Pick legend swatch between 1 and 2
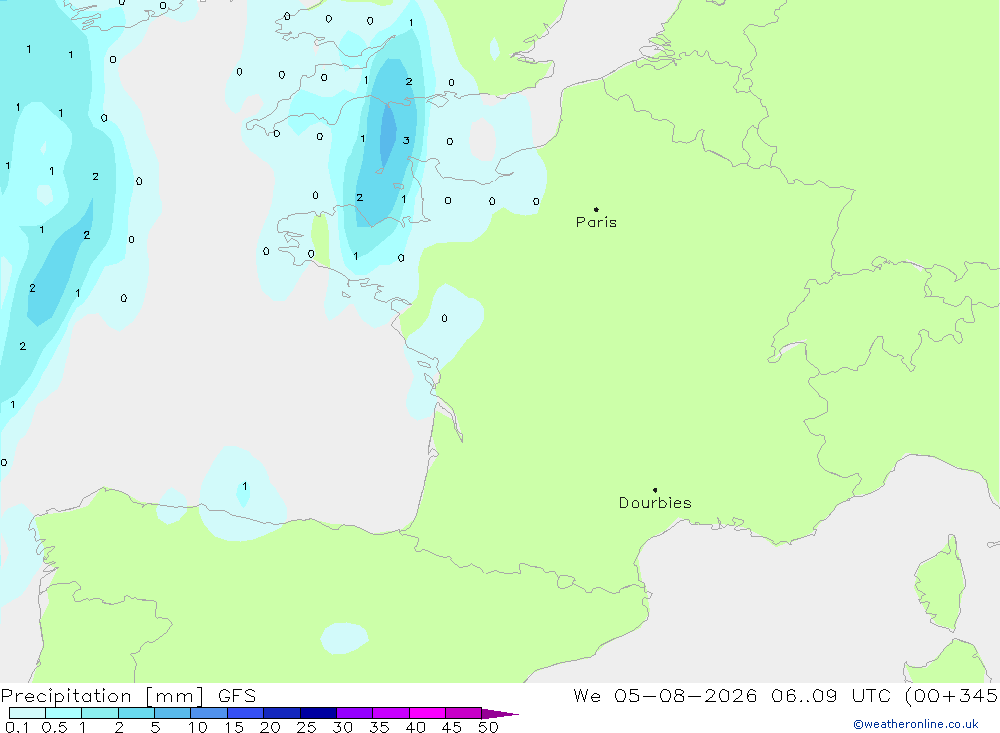 [x=100, y=713]
